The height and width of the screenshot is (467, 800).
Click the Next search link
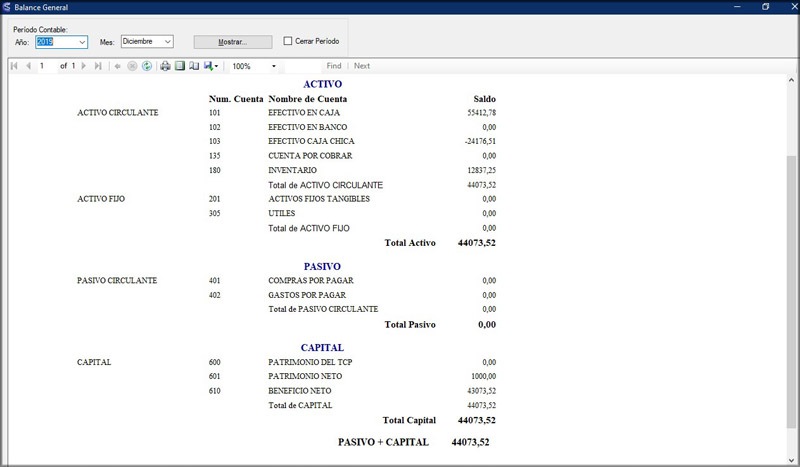[x=362, y=66]
